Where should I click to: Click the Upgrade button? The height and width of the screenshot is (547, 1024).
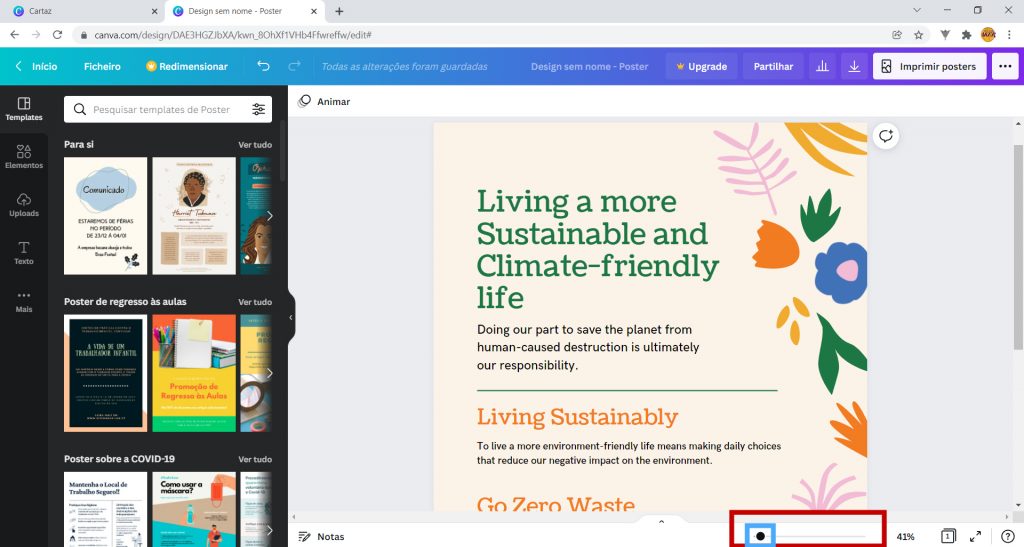click(x=701, y=66)
